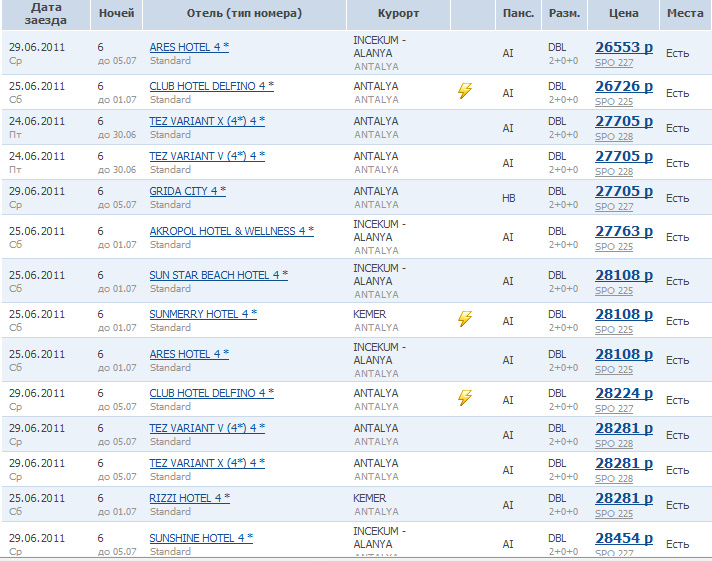Select price 28108 р for SUN STAR BEACH HOTEL
Screen dimensions: 712x561
click(x=624, y=275)
